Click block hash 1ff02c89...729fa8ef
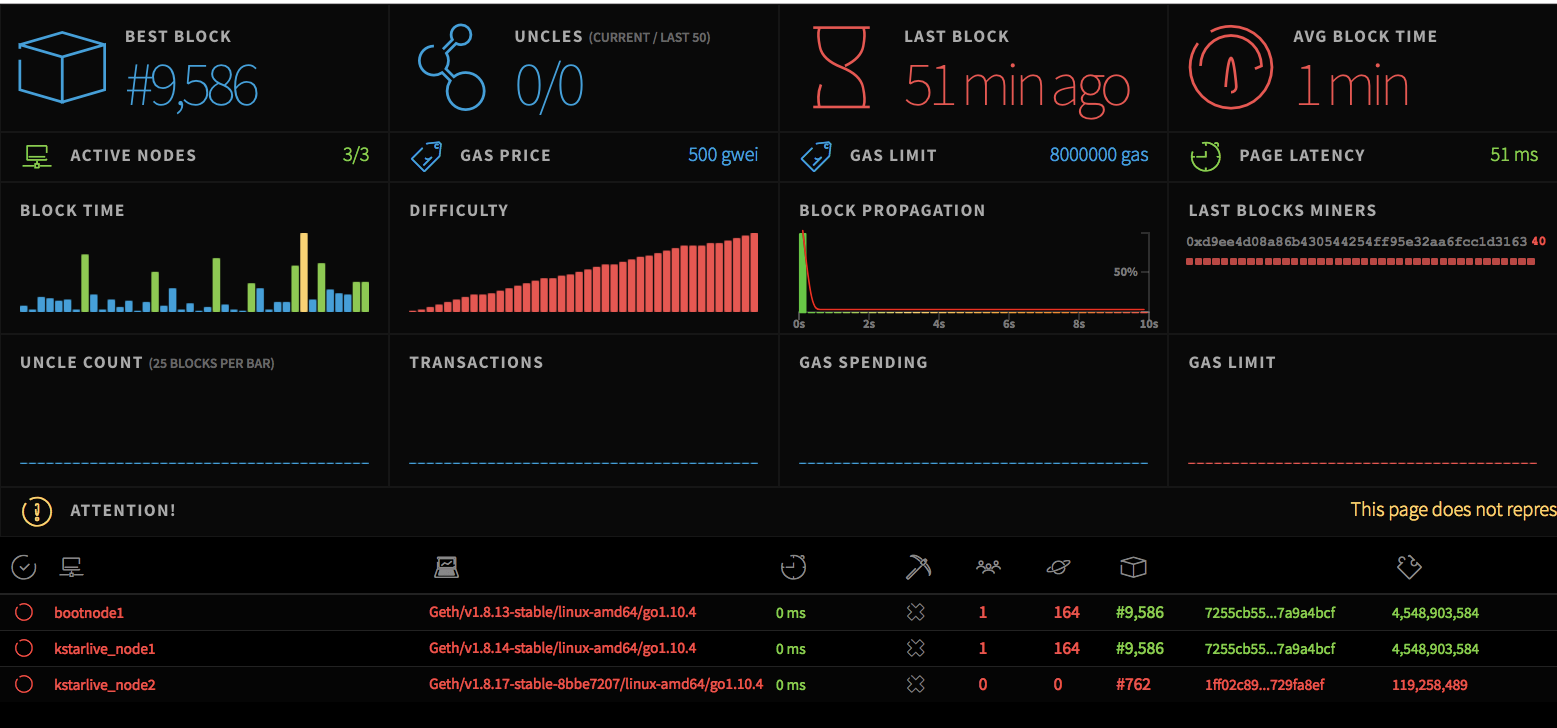The height and width of the screenshot is (728, 1557). click(x=1264, y=685)
